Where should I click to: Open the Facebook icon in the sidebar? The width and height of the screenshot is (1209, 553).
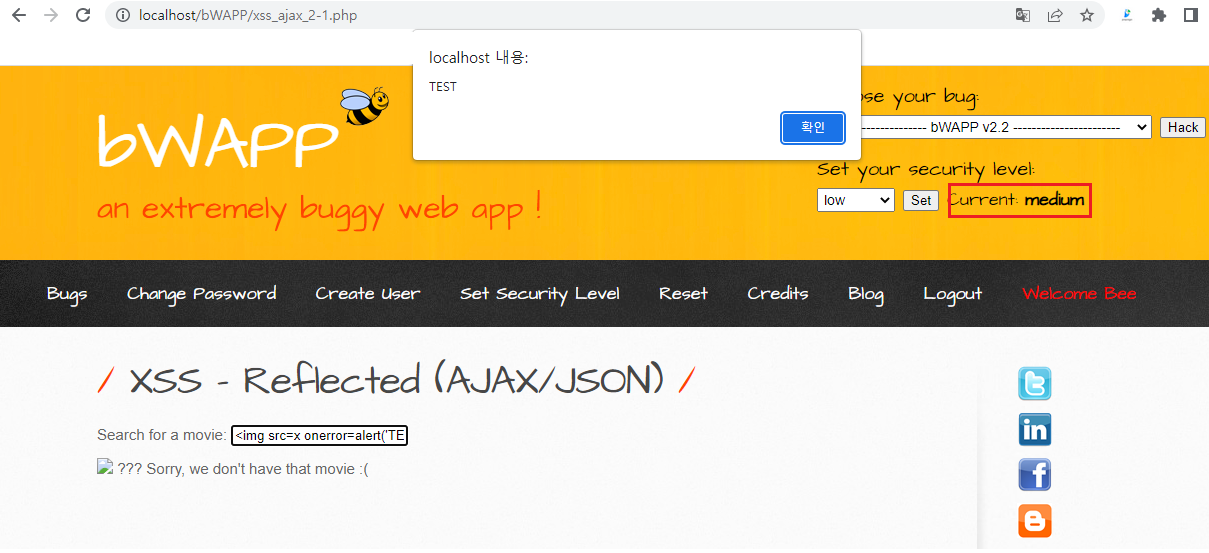click(x=1035, y=475)
